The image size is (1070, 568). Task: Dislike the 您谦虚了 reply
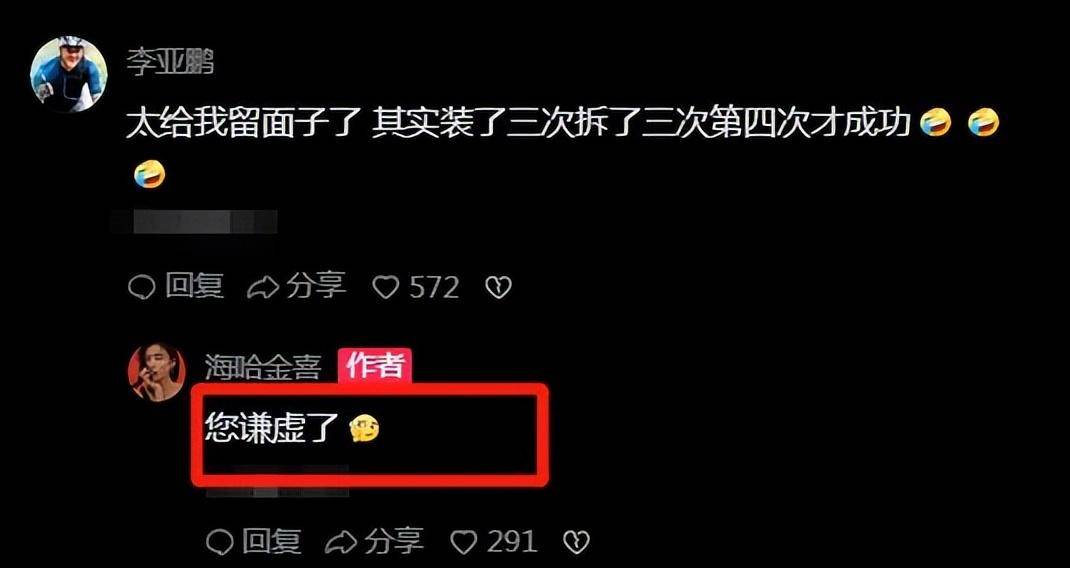576,543
